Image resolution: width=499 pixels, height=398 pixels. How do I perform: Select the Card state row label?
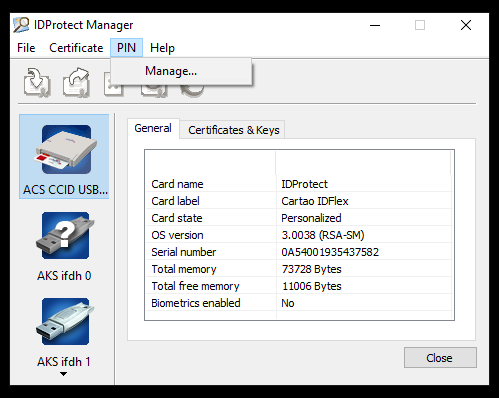[x=177, y=218]
